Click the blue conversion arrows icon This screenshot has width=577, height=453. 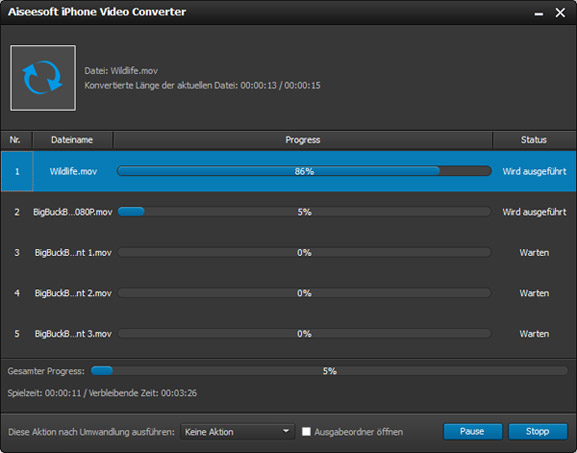(43, 78)
